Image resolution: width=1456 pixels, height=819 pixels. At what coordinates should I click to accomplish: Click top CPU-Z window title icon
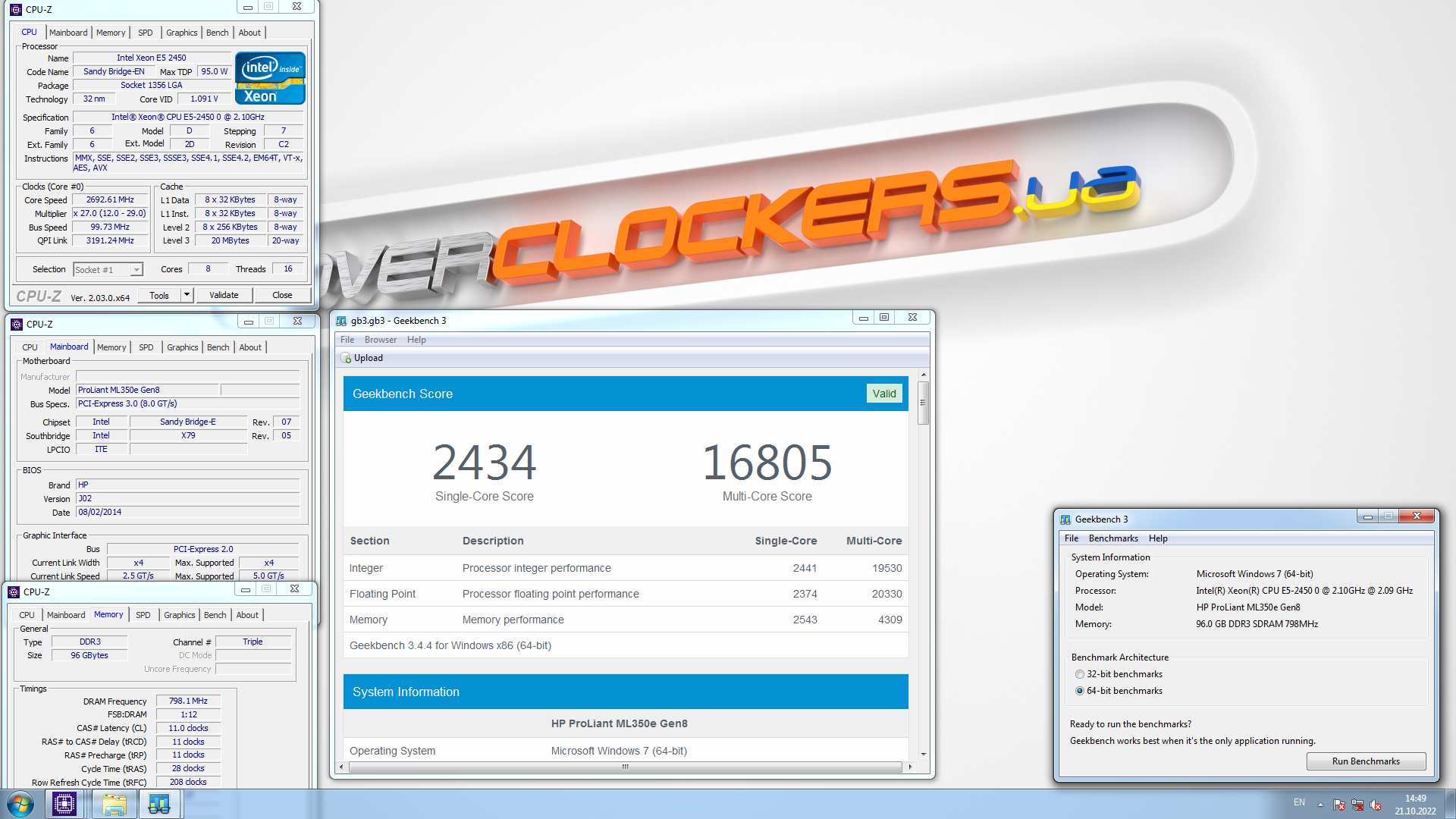pyautogui.click(x=16, y=10)
